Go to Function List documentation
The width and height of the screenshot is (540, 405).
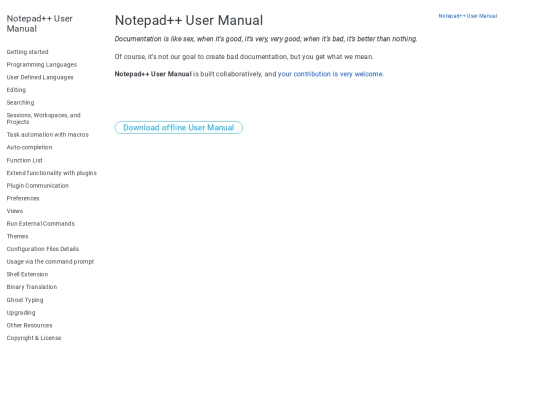[24, 160]
